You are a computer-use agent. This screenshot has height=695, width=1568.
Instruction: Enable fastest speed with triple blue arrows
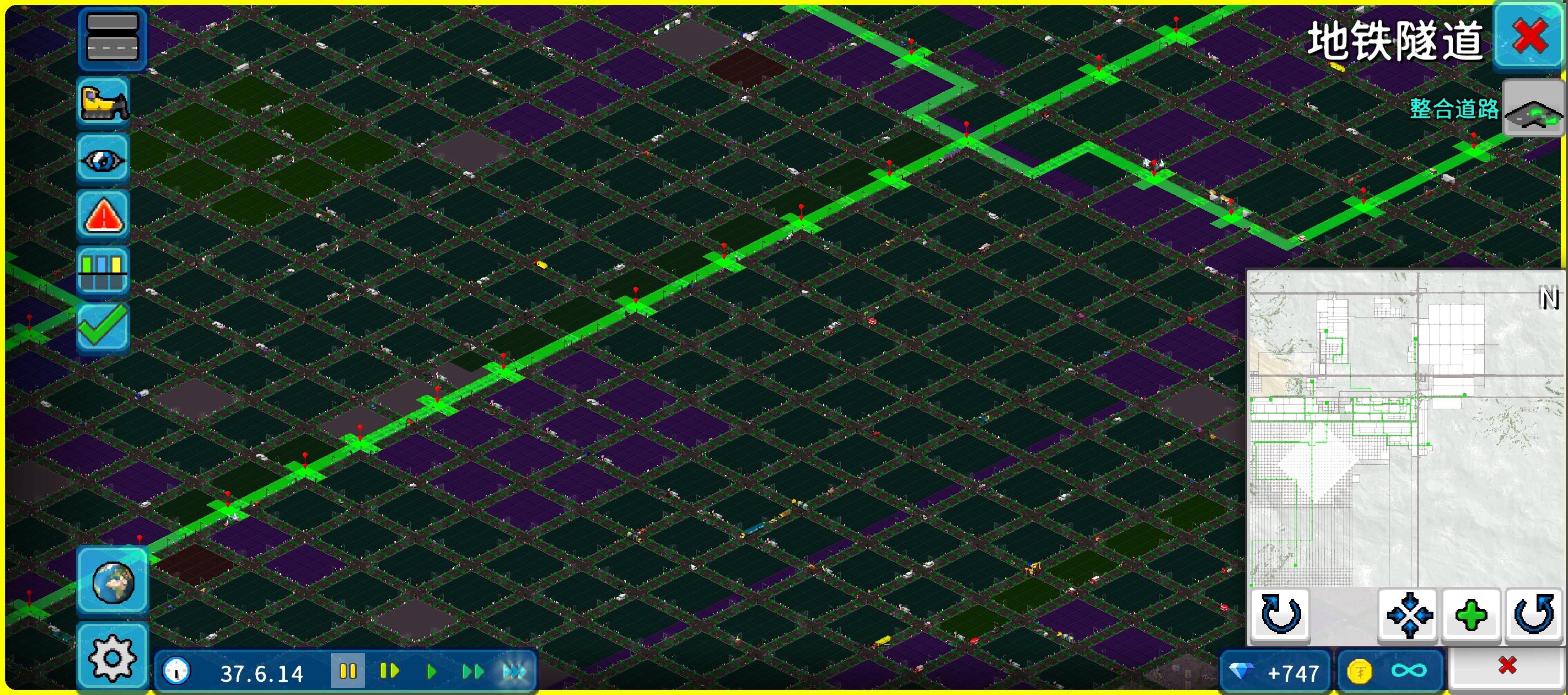[514, 672]
